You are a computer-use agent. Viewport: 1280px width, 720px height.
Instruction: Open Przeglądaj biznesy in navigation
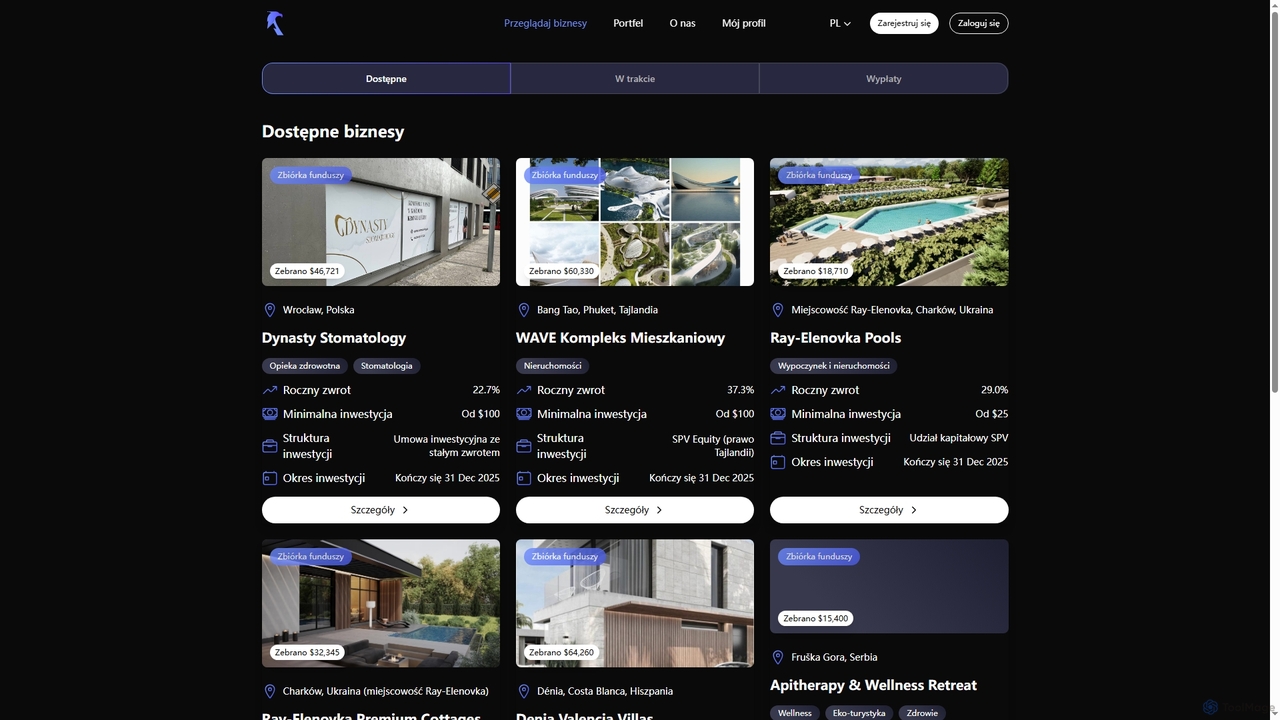pos(545,23)
